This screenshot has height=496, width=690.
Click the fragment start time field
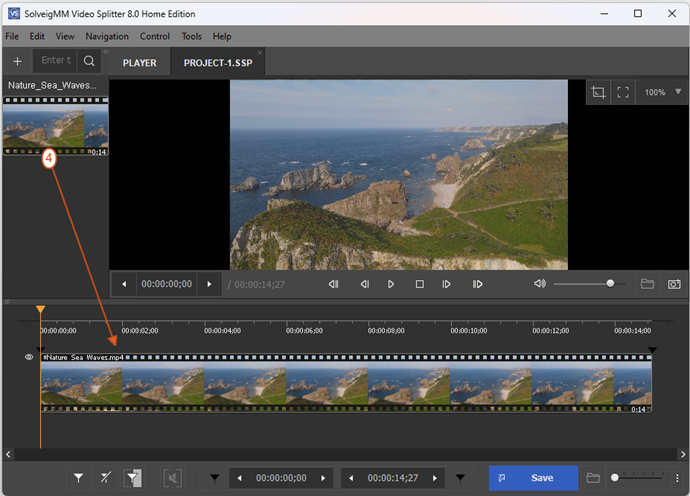[x=281, y=478]
